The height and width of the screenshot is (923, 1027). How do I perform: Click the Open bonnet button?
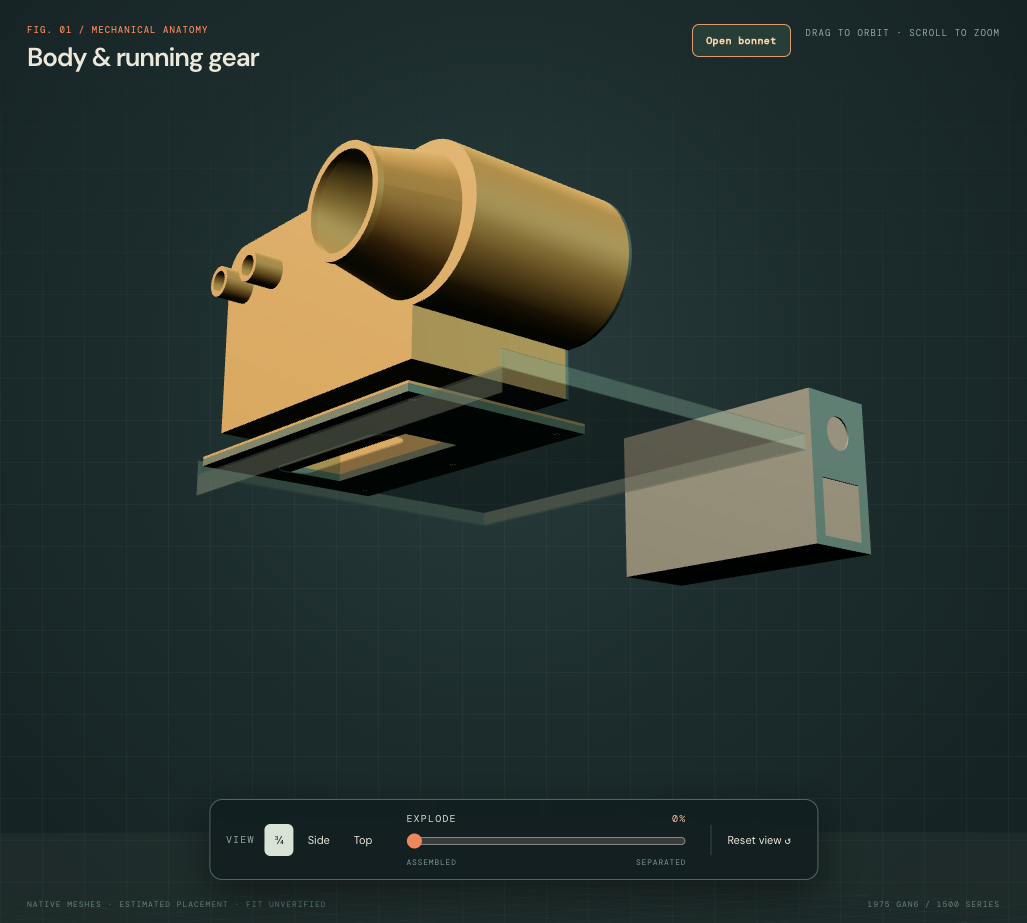coord(741,41)
